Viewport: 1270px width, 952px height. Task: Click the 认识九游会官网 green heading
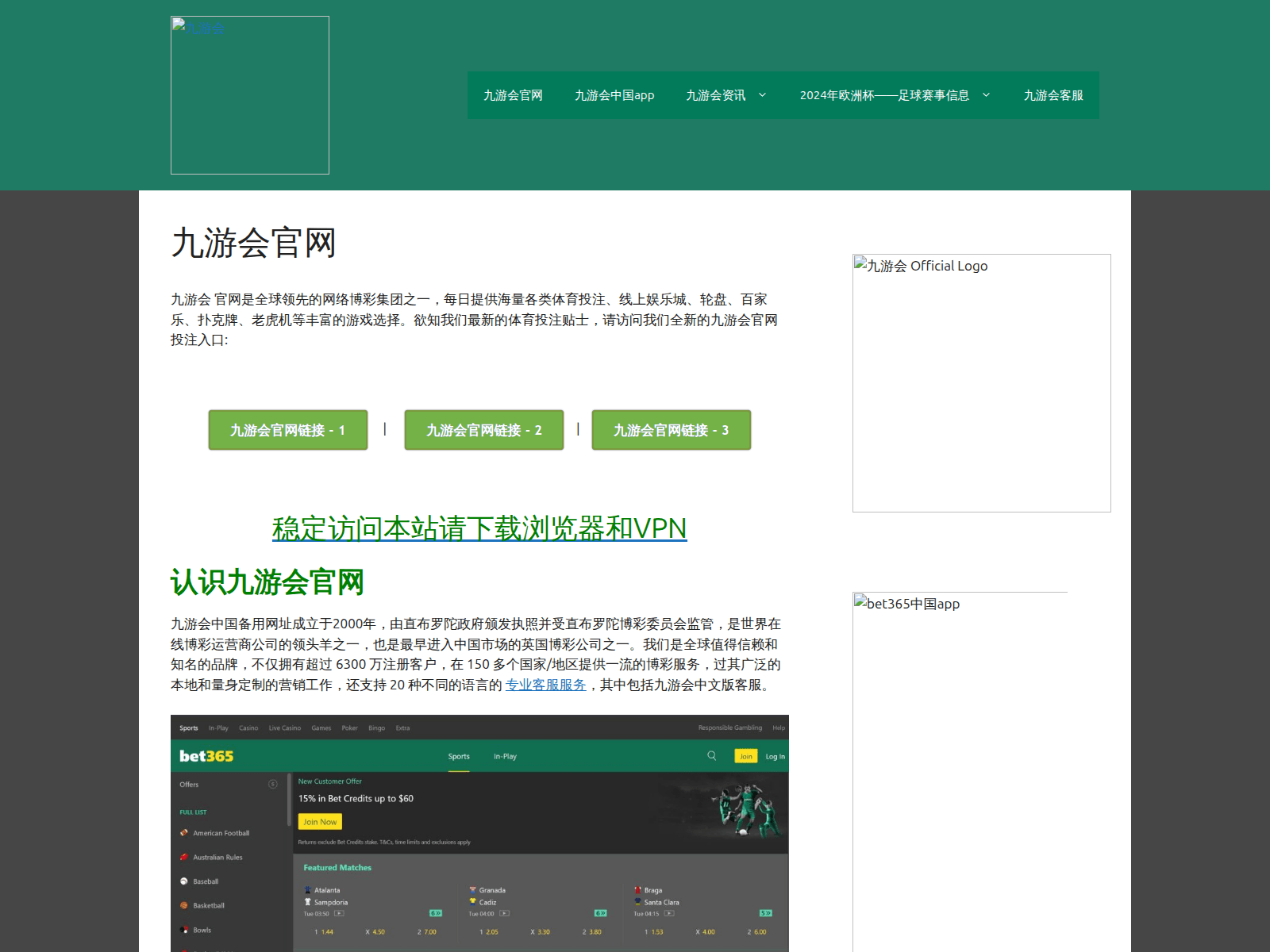pyautogui.click(x=267, y=582)
